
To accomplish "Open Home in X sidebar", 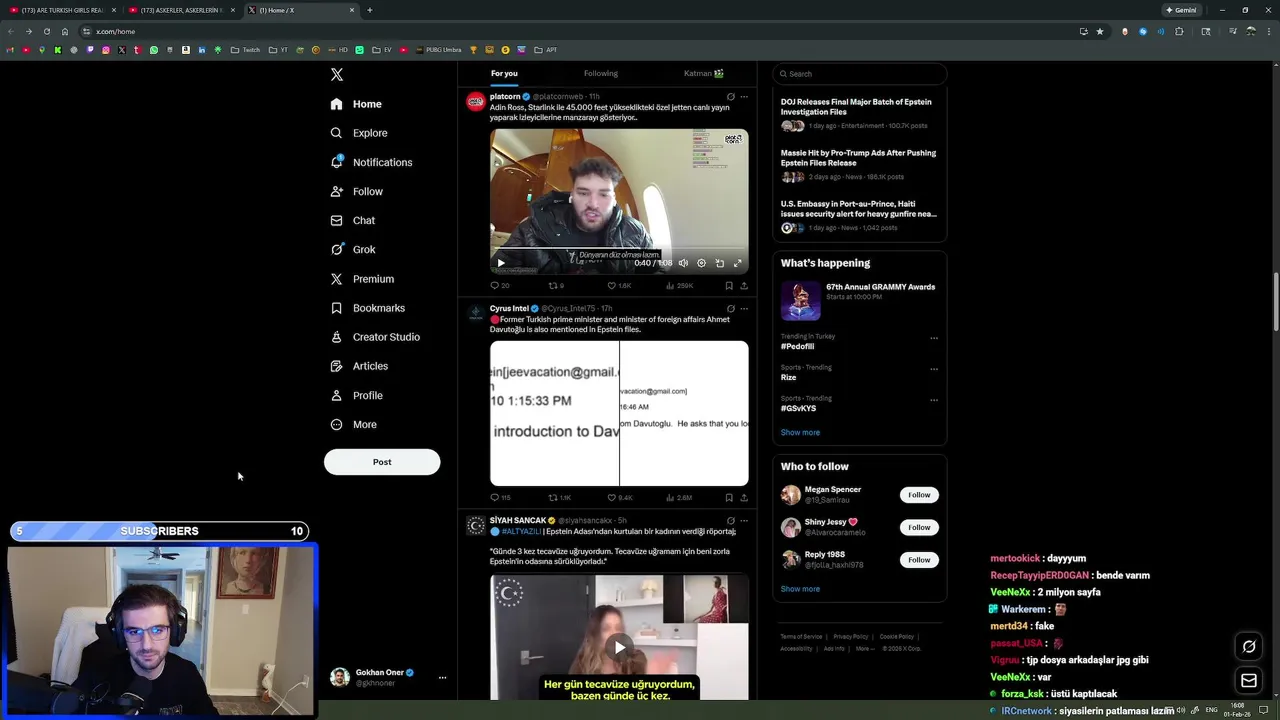I will pos(356,104).
